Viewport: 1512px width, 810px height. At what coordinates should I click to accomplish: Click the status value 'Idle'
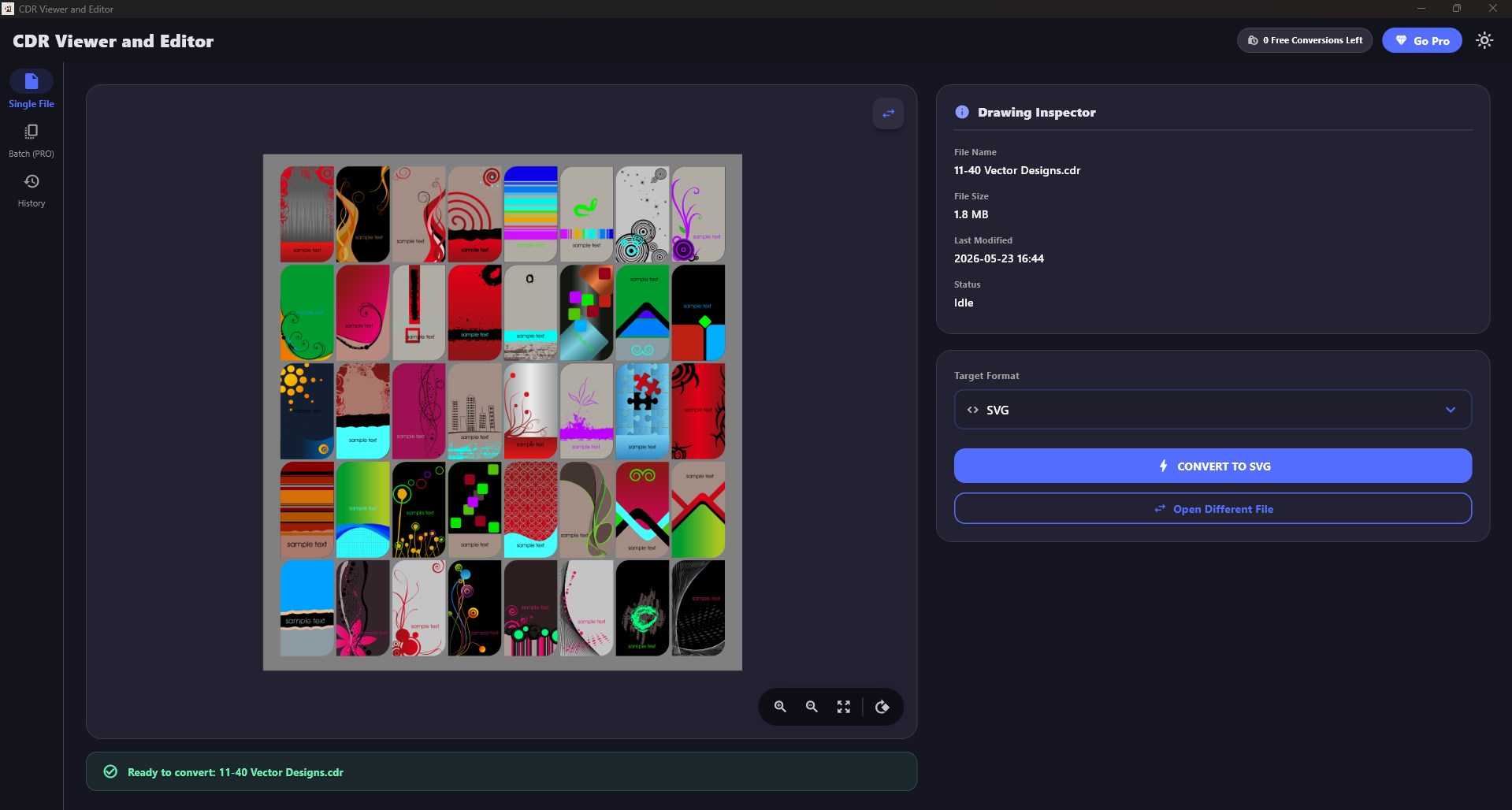pyautogui.click(x=964, y=303)
